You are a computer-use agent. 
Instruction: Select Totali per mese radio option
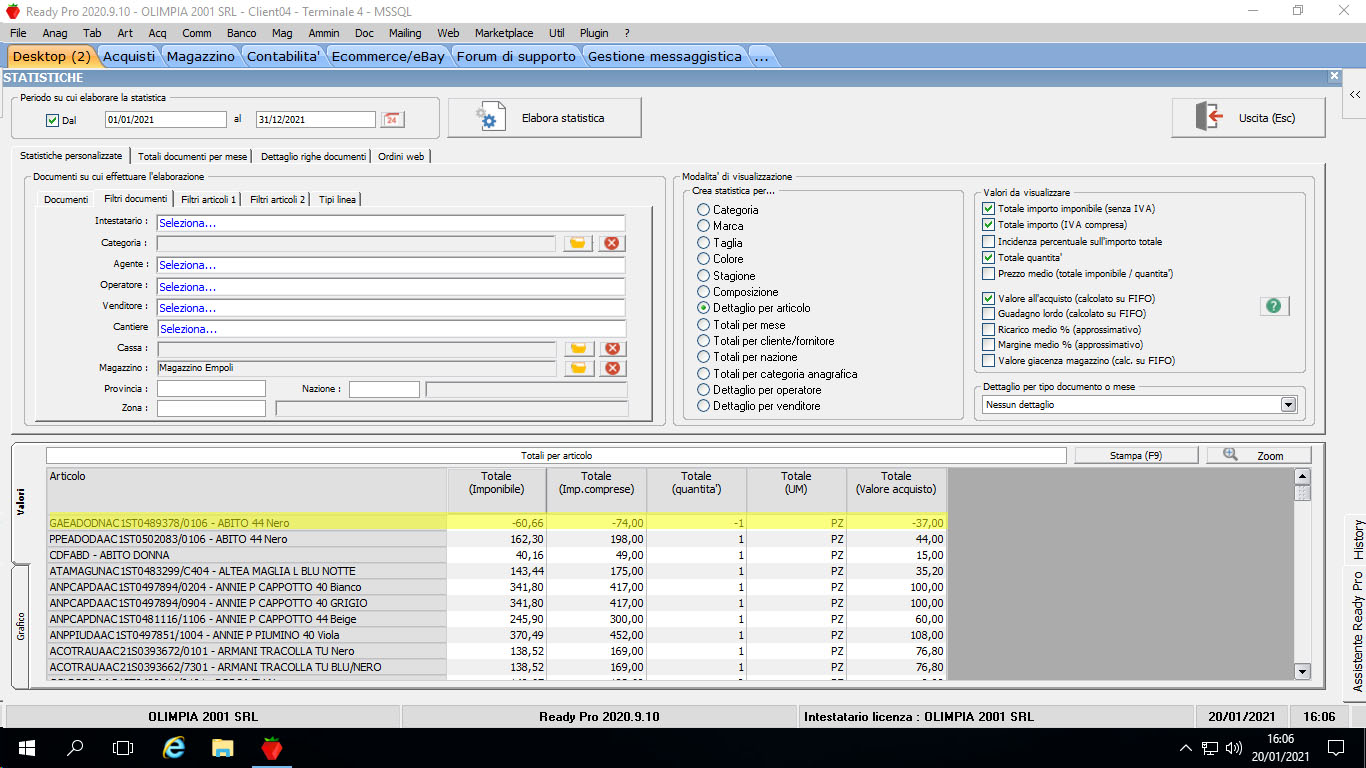click(704, 325)
